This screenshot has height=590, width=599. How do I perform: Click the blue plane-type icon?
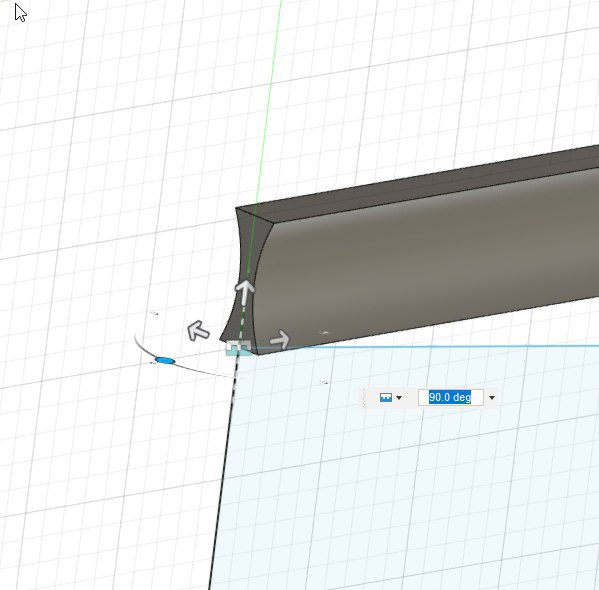tap(386, 397)
